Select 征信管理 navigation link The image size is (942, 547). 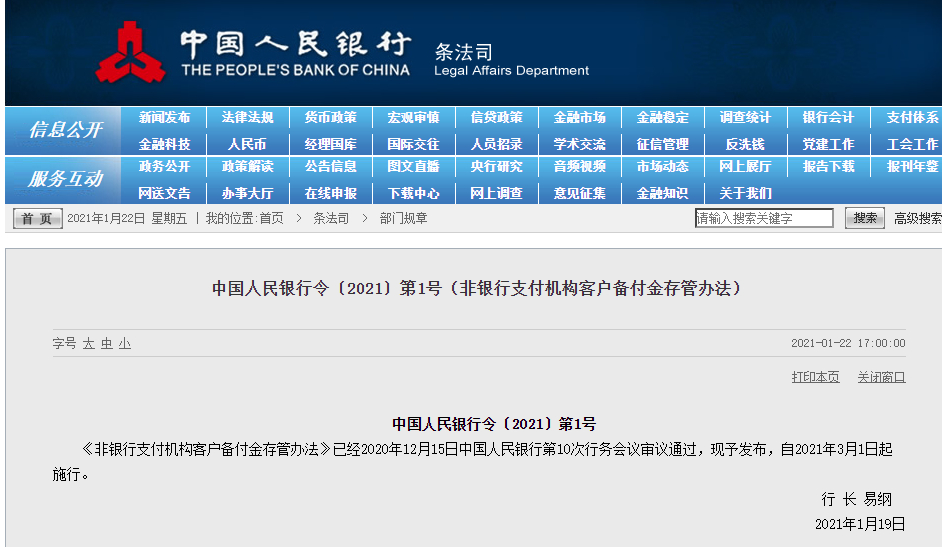tap(663, 144)
